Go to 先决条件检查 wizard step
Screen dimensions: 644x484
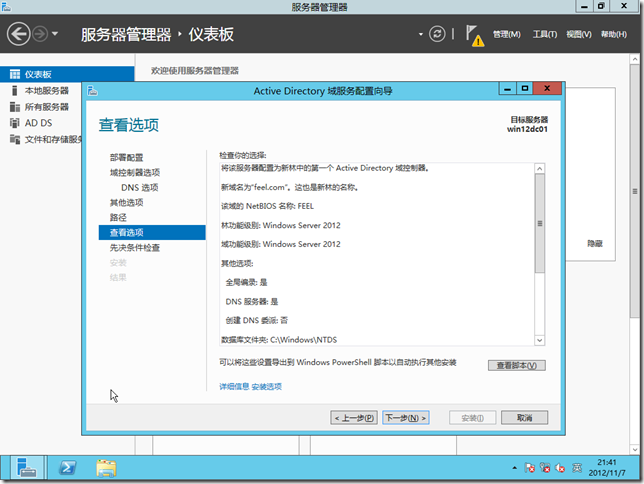click(x=135, y=248)
